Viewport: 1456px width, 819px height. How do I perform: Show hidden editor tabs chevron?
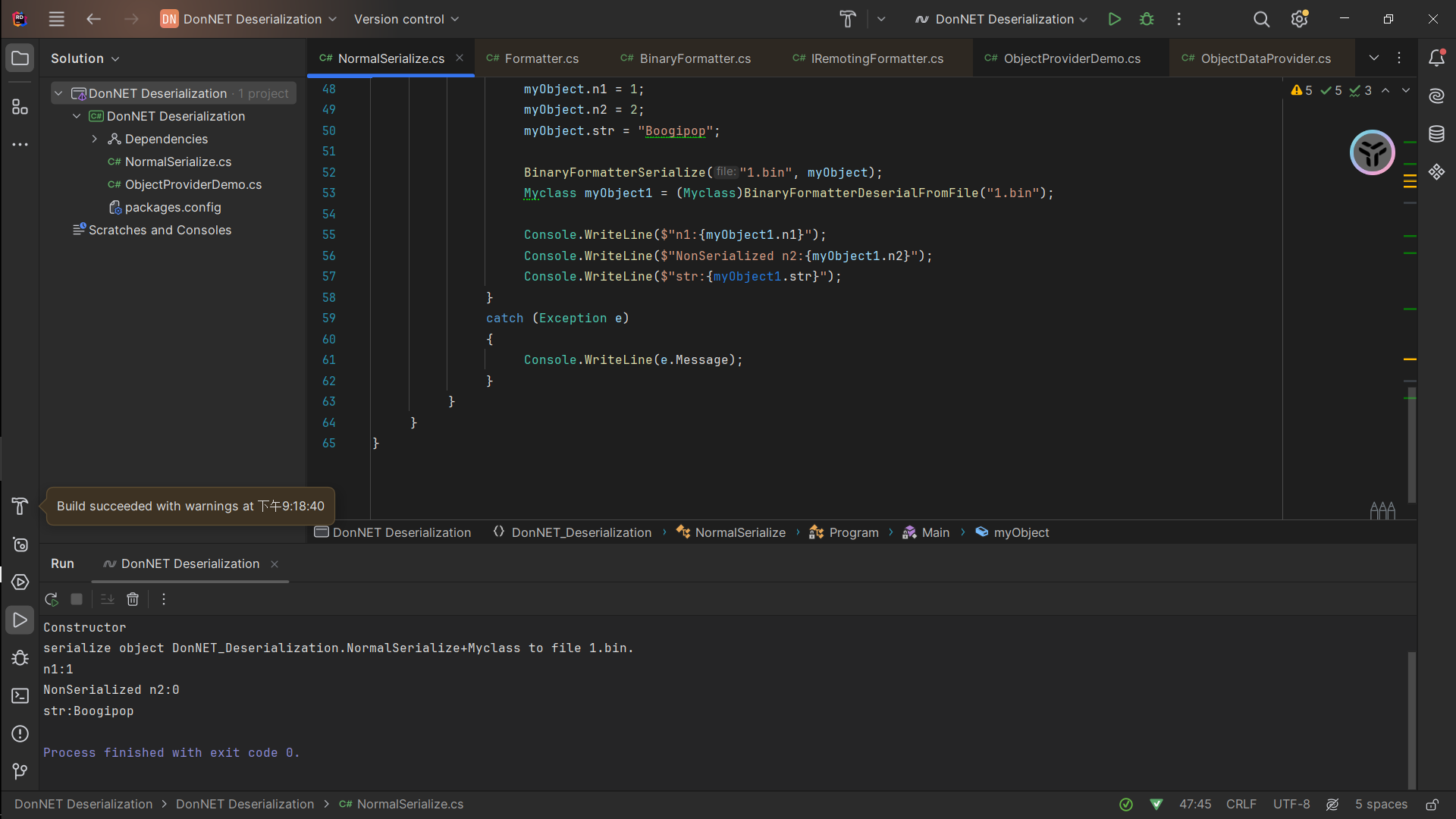[x=1373, y=58]
